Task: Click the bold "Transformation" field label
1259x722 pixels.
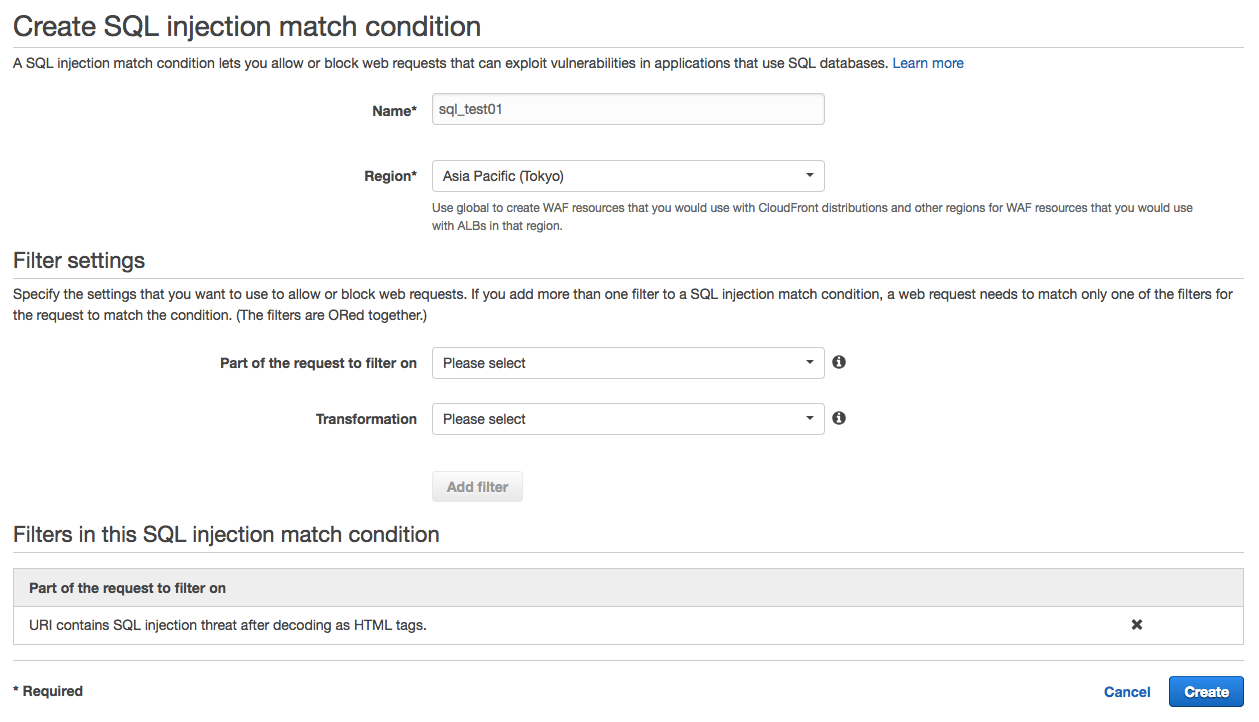Action: pos(366,419)
